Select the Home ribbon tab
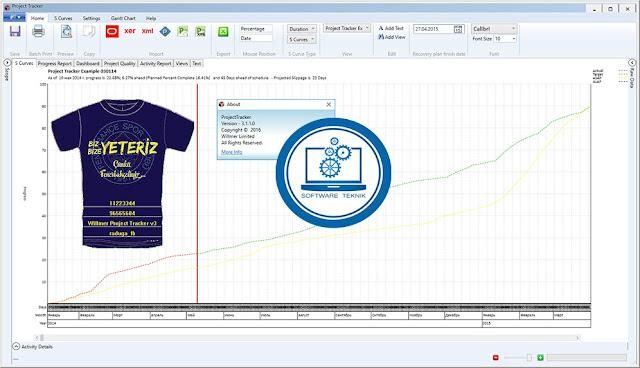Image resolution: width=640 pixels, height=368 pixels. pos(37,18)
